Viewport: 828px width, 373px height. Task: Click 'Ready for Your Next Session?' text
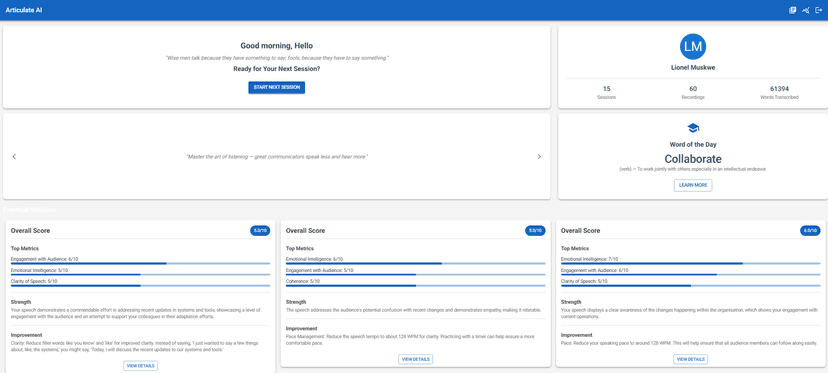coord(277,69)
